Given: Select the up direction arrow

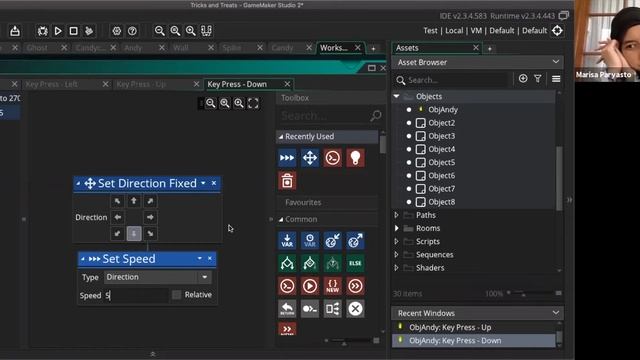Looking at the screenshot, I should 134,201.
